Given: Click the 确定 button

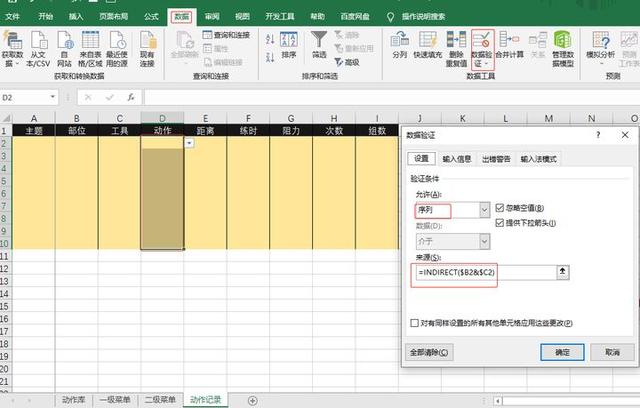Looking at the screenshot, I should click(561, 352).
